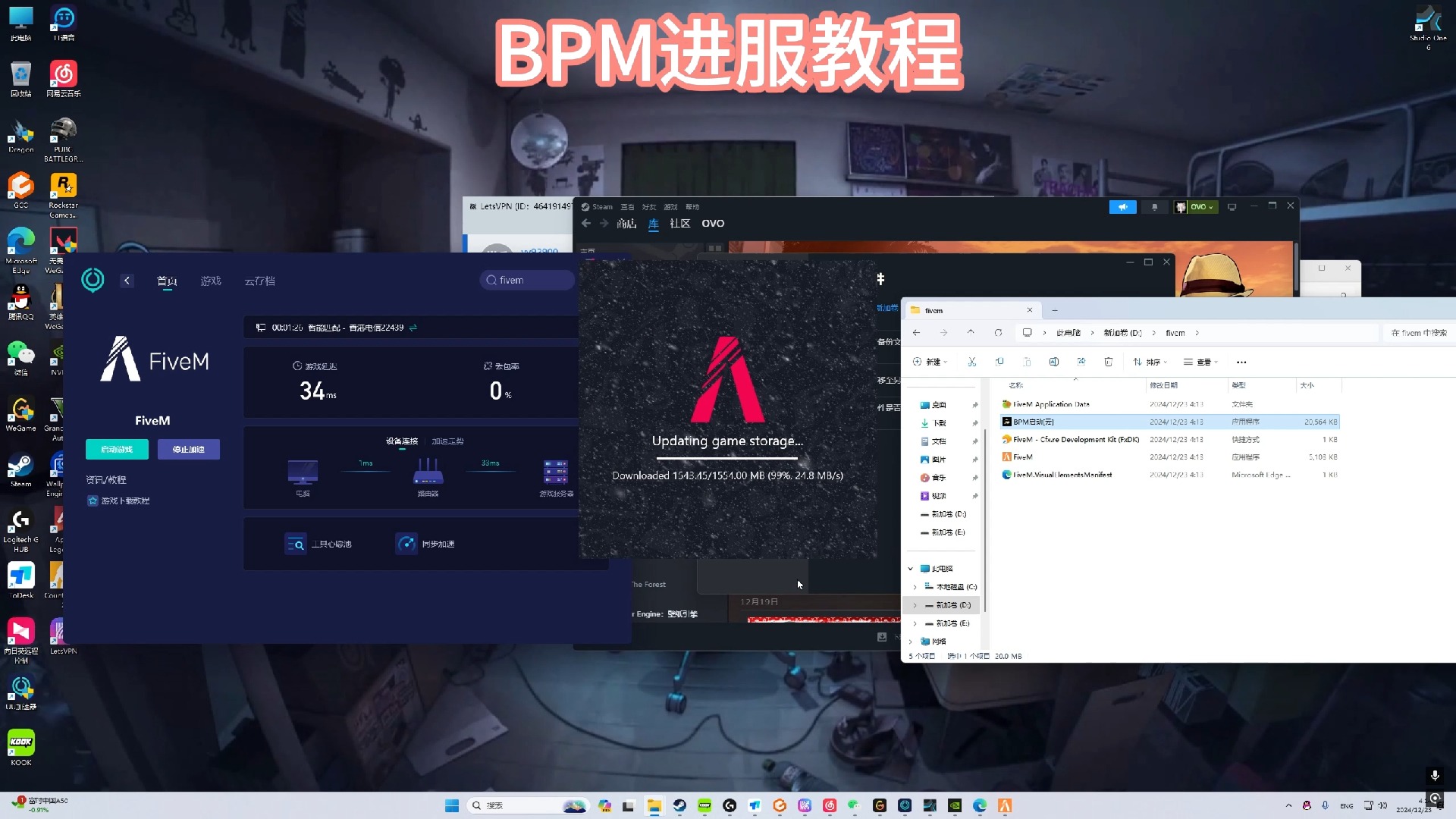Select the 设备连接 sub-tab
The image size is (1456, 819).
[402, 441]
